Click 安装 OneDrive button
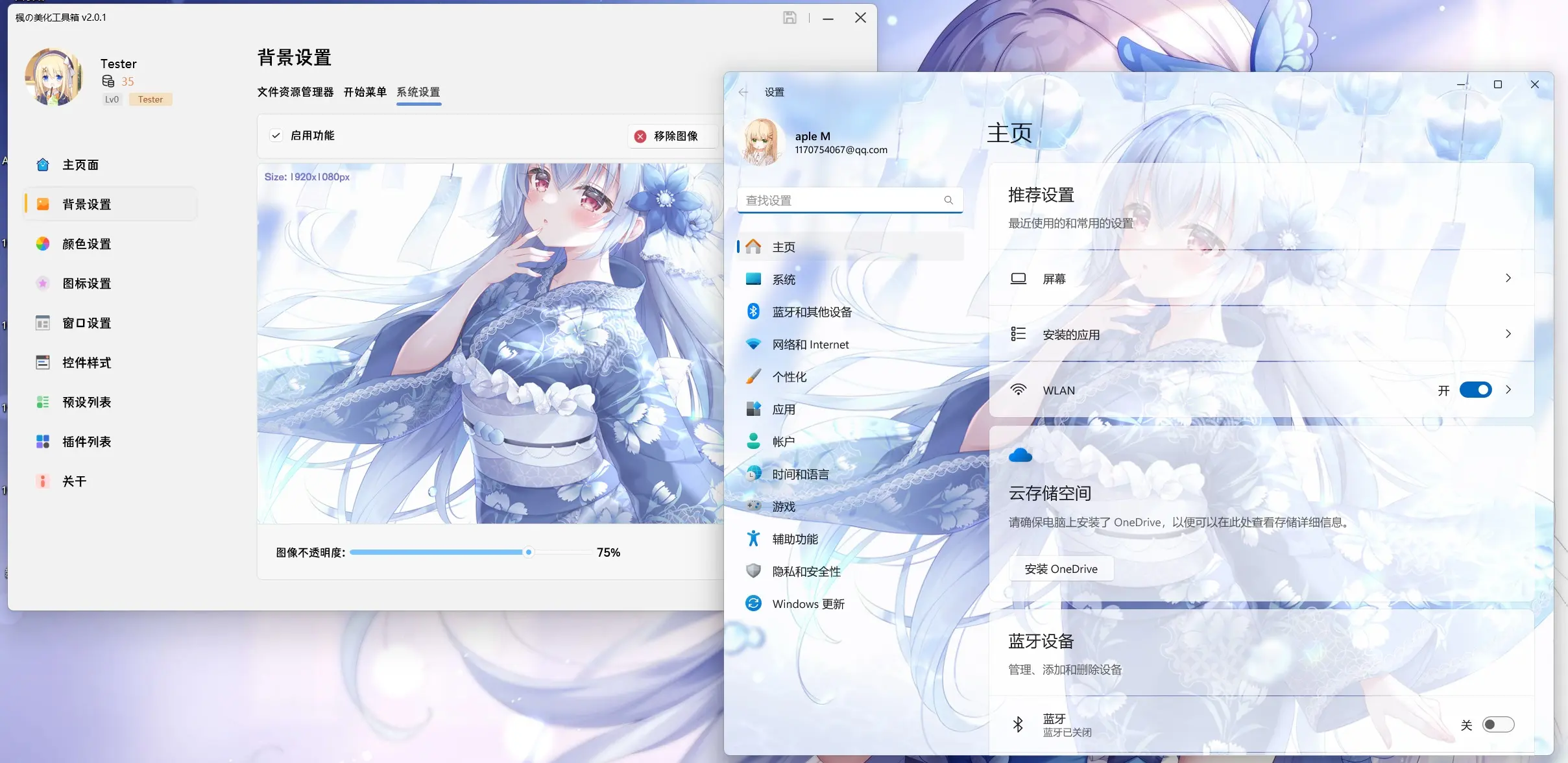Viewport: 1568px width, 763px height. [x=1061, y=569]
